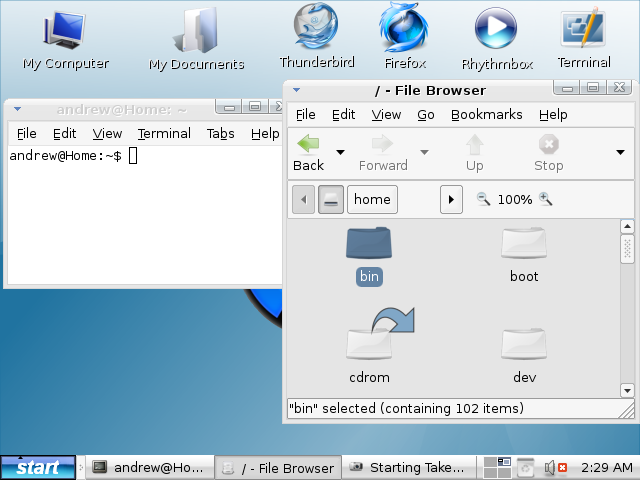The height and width of the screenshot is (480, 640).
Task: Zoom out in the File Browser
Action: pyautogui.click(x=483, y=199)
